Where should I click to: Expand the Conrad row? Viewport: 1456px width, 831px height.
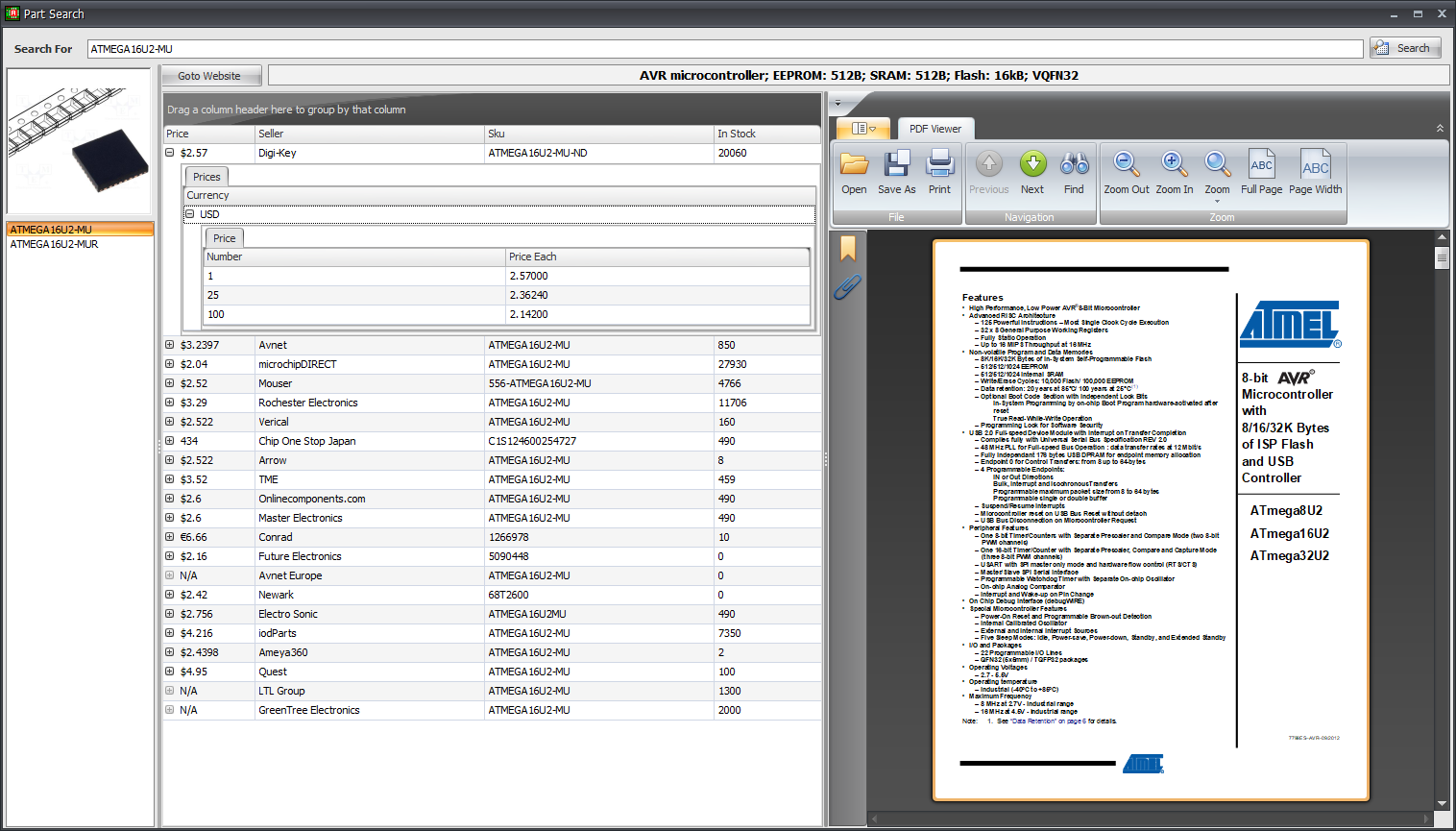pyautogui.click(x=169, y=537)
